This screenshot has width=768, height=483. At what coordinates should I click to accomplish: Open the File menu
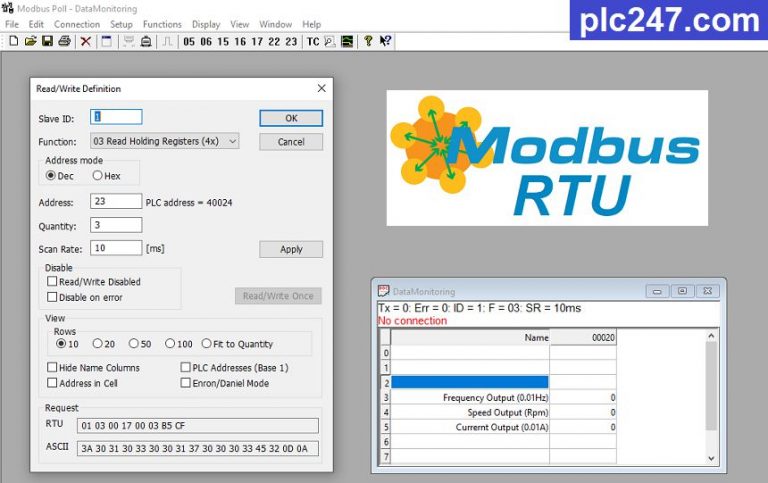12,24
